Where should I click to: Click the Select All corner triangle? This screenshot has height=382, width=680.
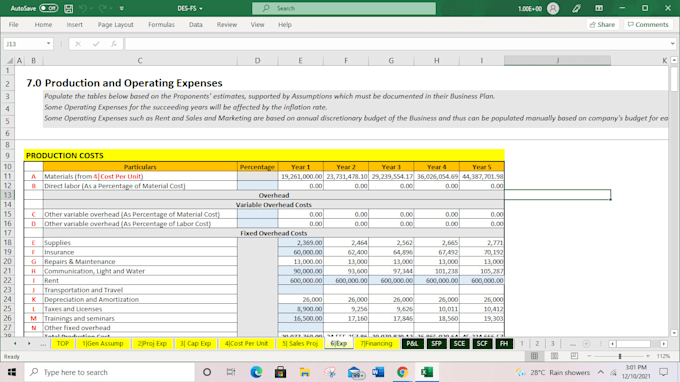[10, 61]
